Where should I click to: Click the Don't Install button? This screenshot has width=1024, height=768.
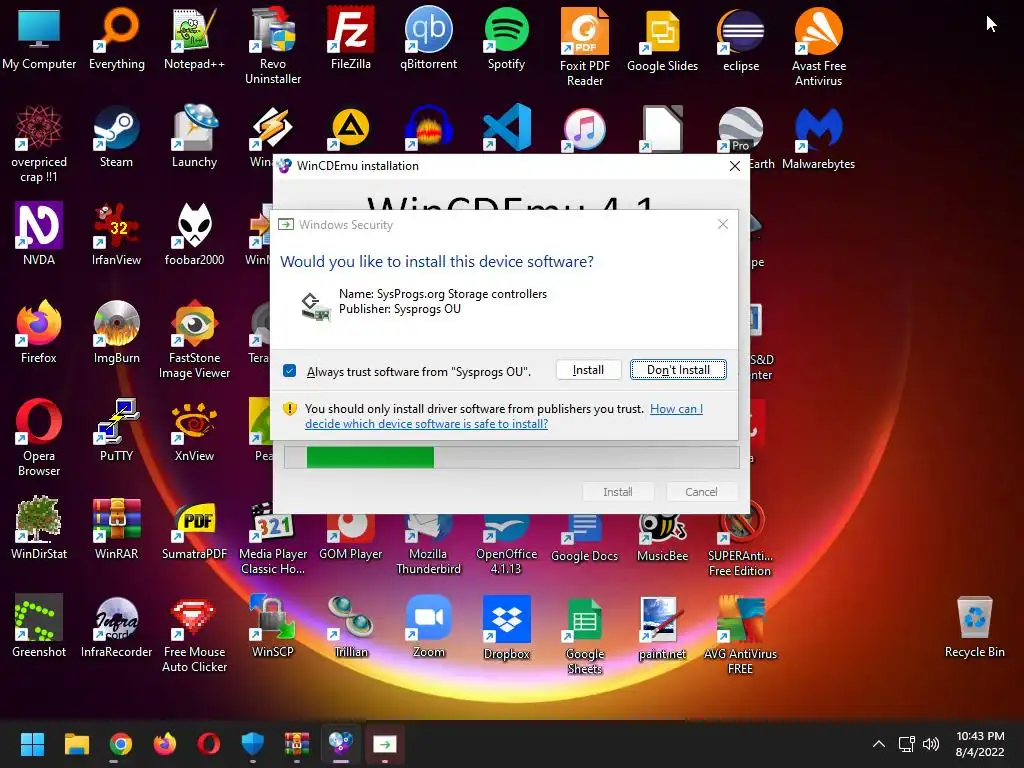pyautogui.click(x=678, y=370)
